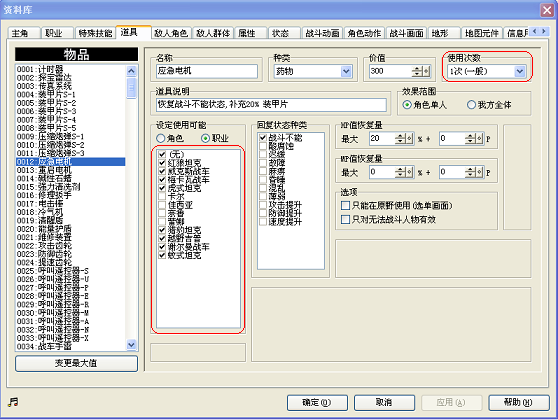Click the 帮助 button
Image resolution: width=558 pixels, height=420 pixels.
coord(518,403)
